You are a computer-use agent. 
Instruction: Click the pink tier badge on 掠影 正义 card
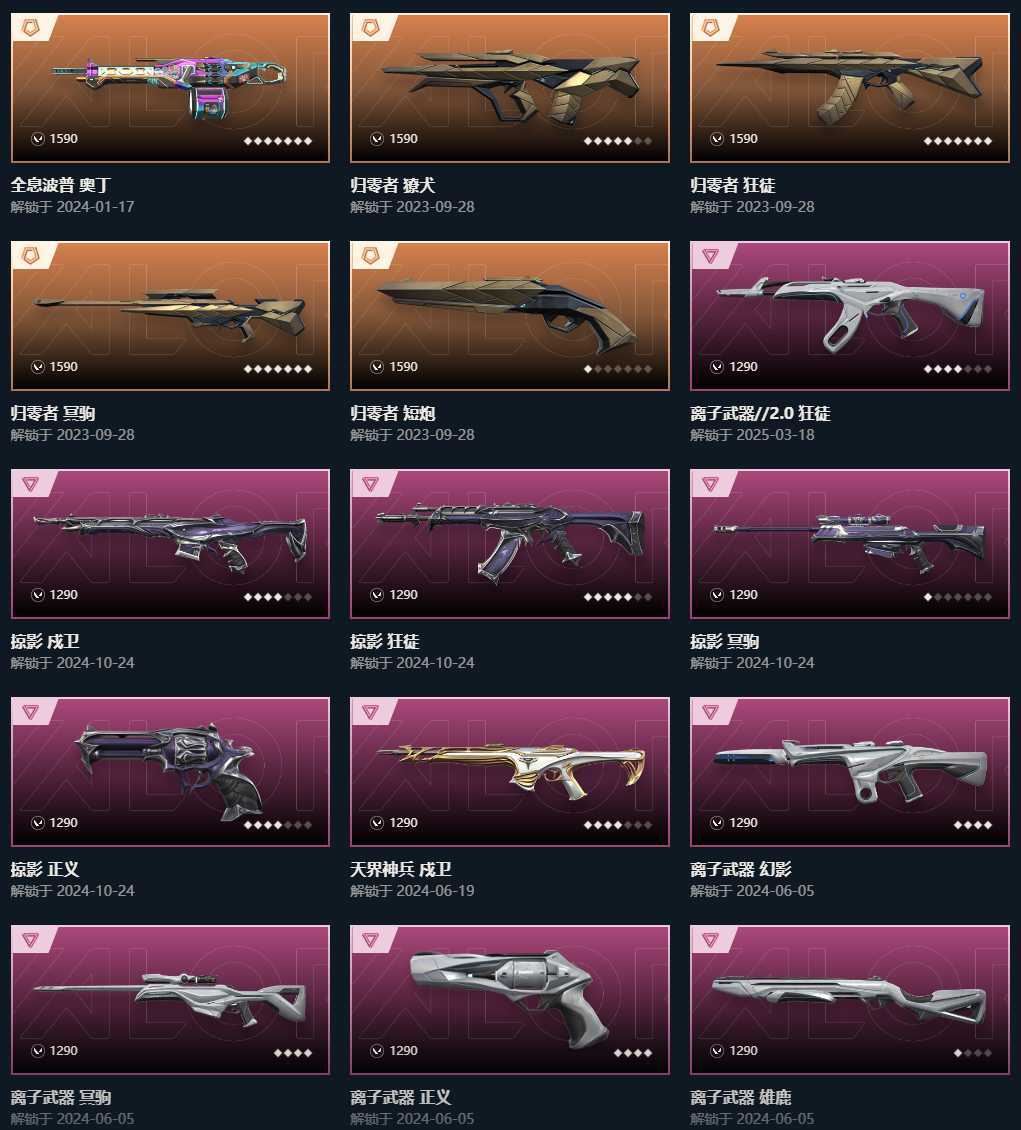click(30, 712)
